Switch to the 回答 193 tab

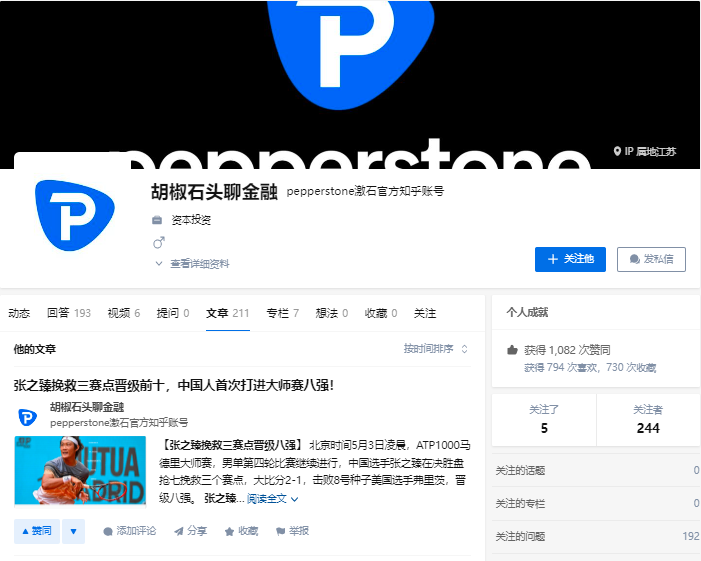click(x=69, y=313)
